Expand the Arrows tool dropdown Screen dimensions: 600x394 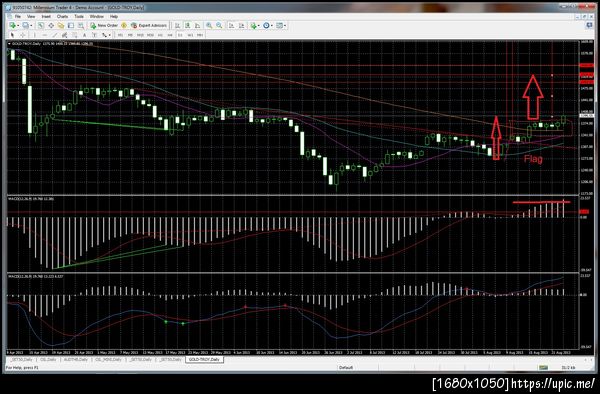point(110,35)
